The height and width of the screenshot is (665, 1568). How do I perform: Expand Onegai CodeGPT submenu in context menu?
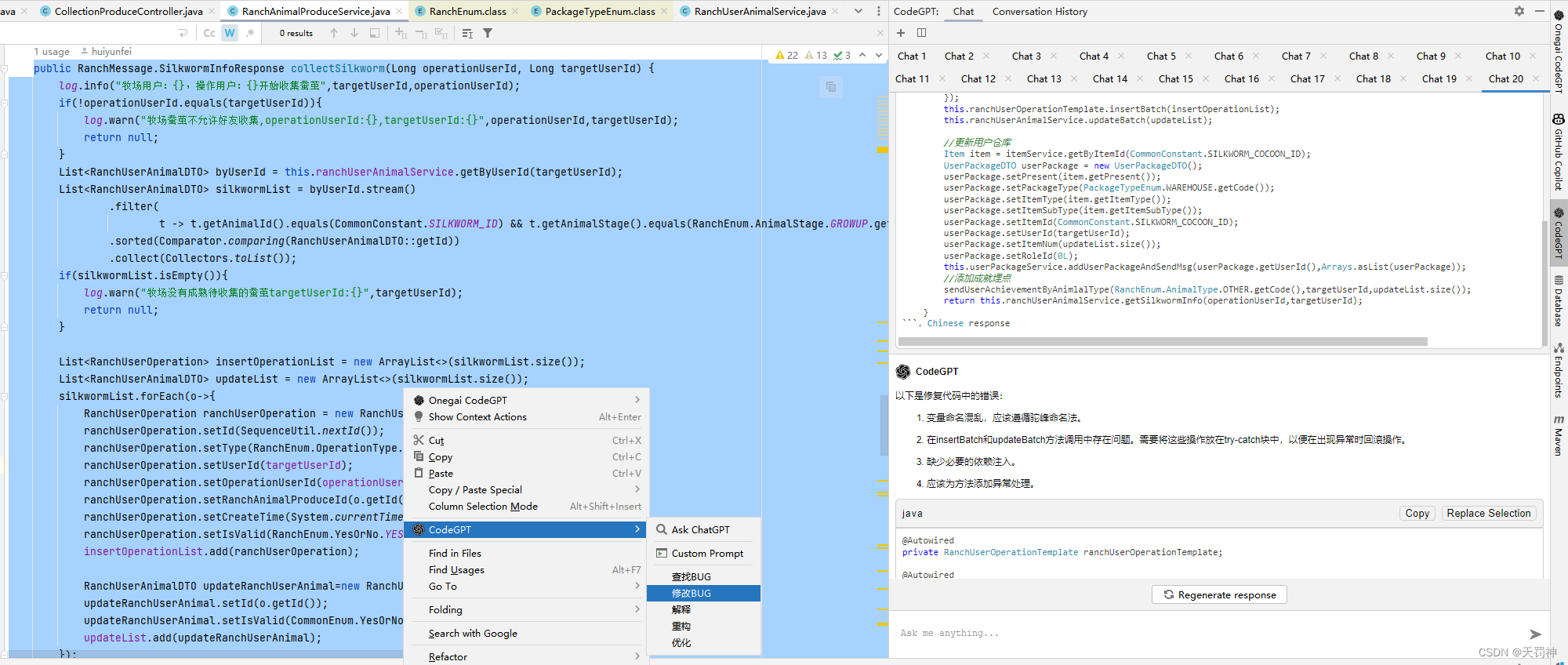(527, 400)
